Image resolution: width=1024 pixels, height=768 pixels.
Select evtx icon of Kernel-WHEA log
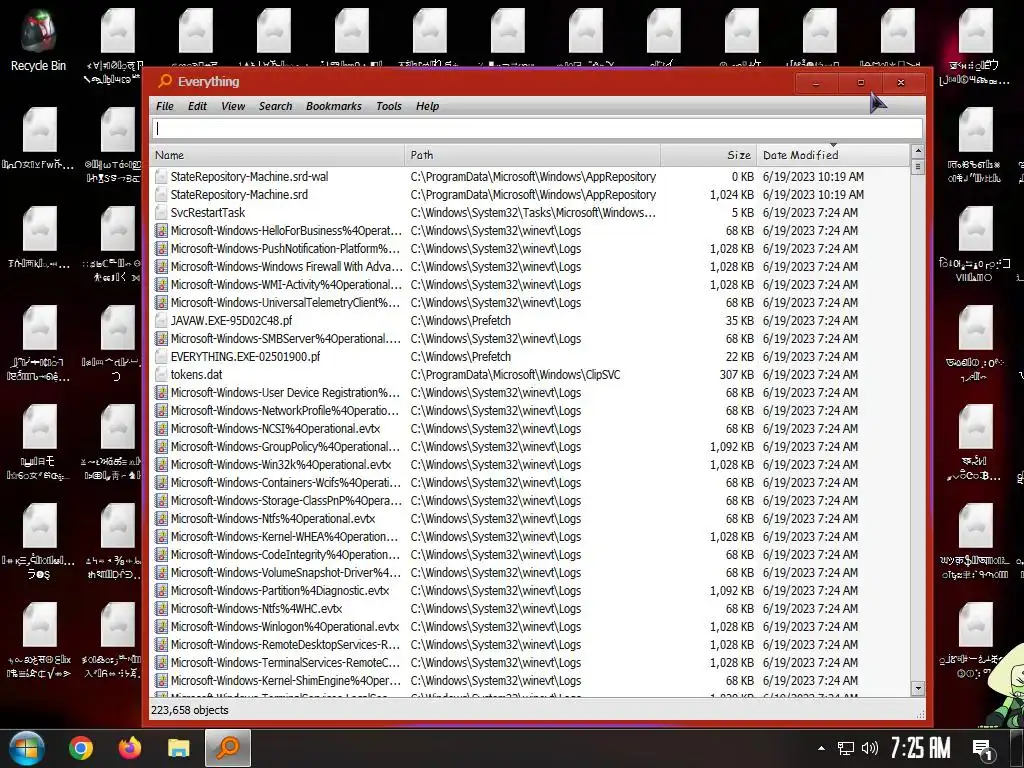tap(161, 537)
